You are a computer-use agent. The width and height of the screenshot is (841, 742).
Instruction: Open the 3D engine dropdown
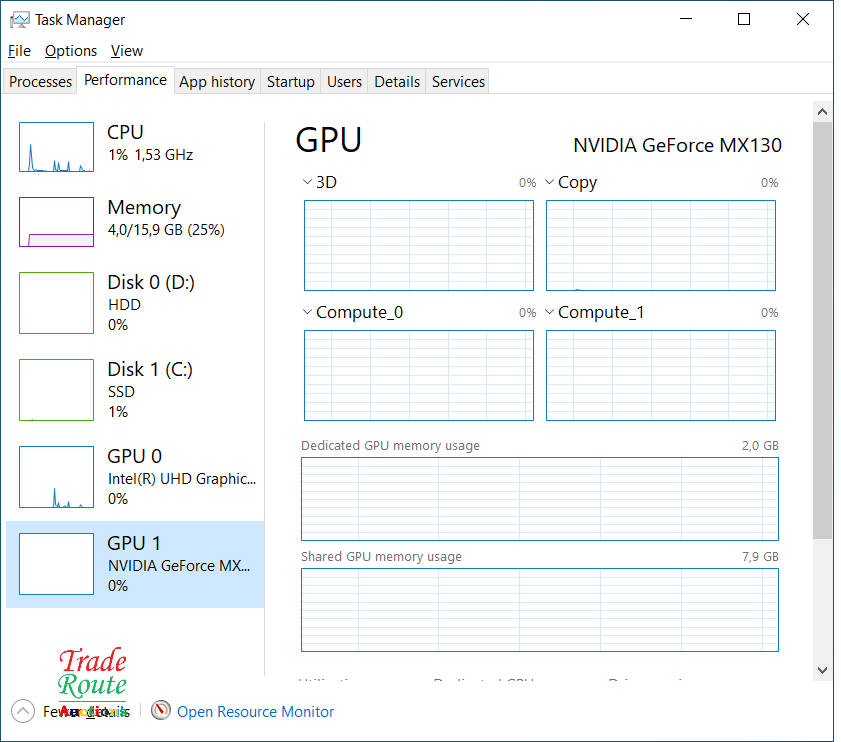pyautogui.click(x=307, y=182)
